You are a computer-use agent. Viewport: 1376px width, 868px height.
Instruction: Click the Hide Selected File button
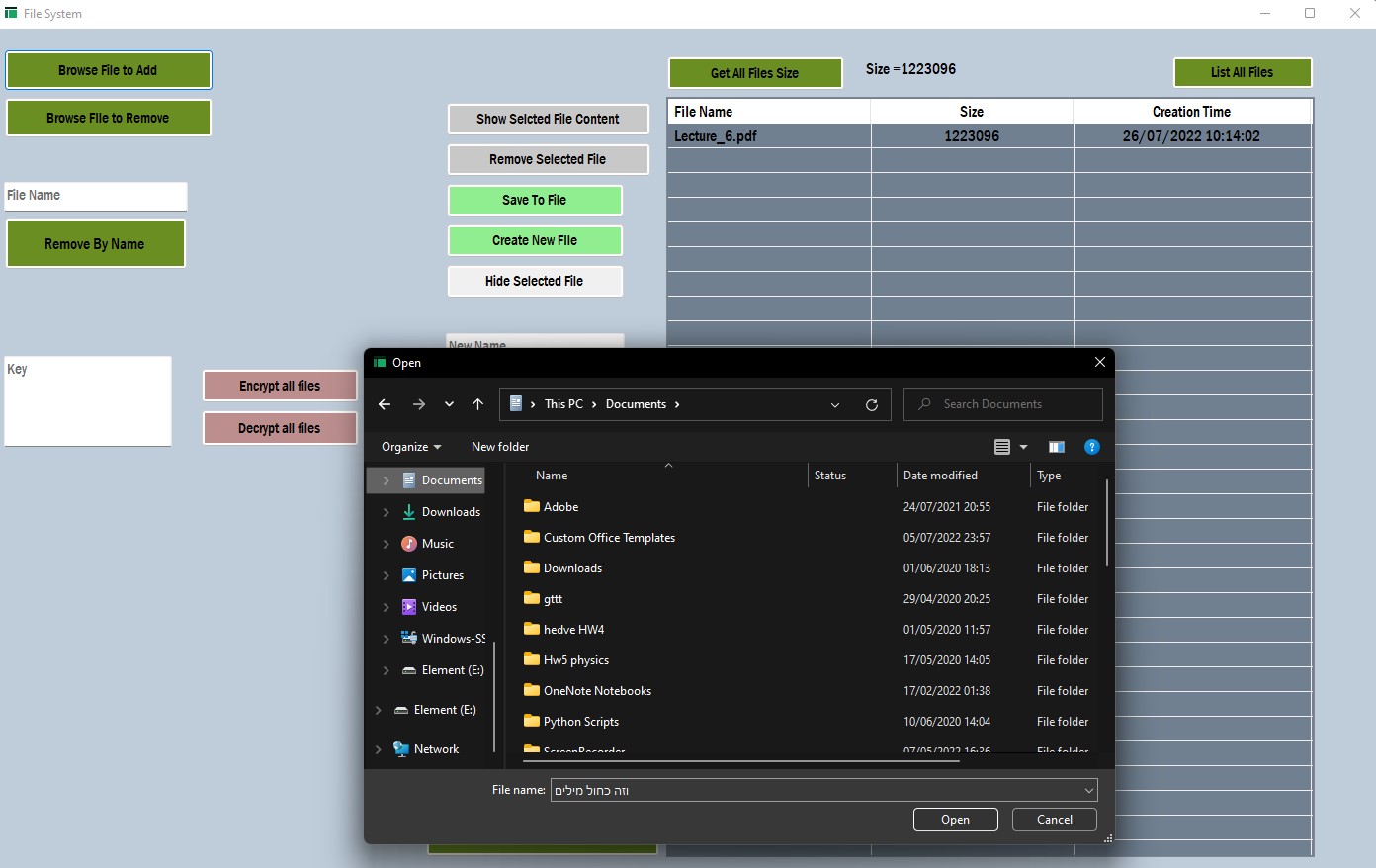pos(535,281)
